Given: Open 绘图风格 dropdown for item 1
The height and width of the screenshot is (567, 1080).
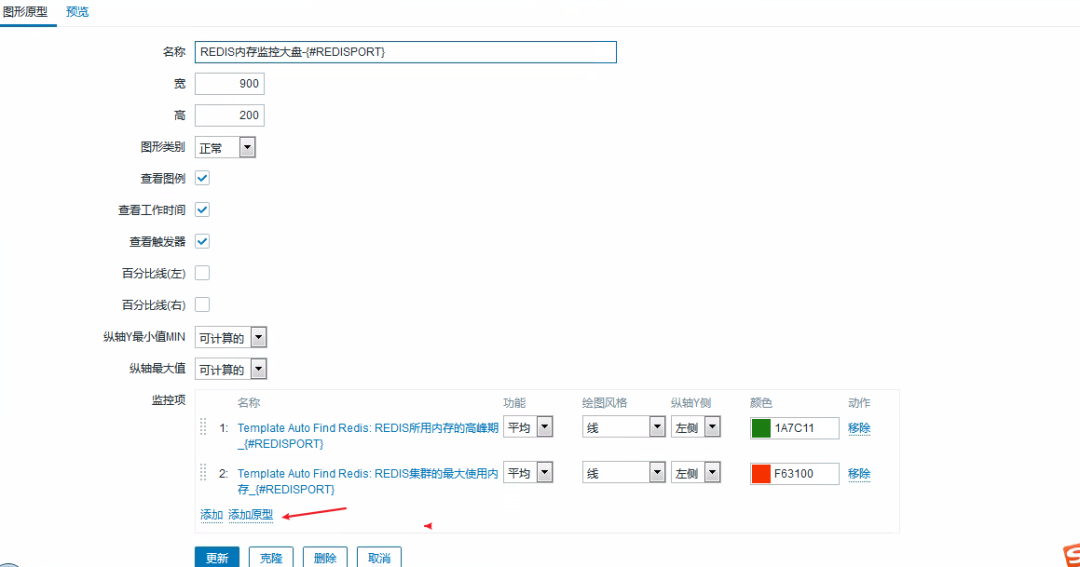Looking at the screenshot, I should click(624, 427).
